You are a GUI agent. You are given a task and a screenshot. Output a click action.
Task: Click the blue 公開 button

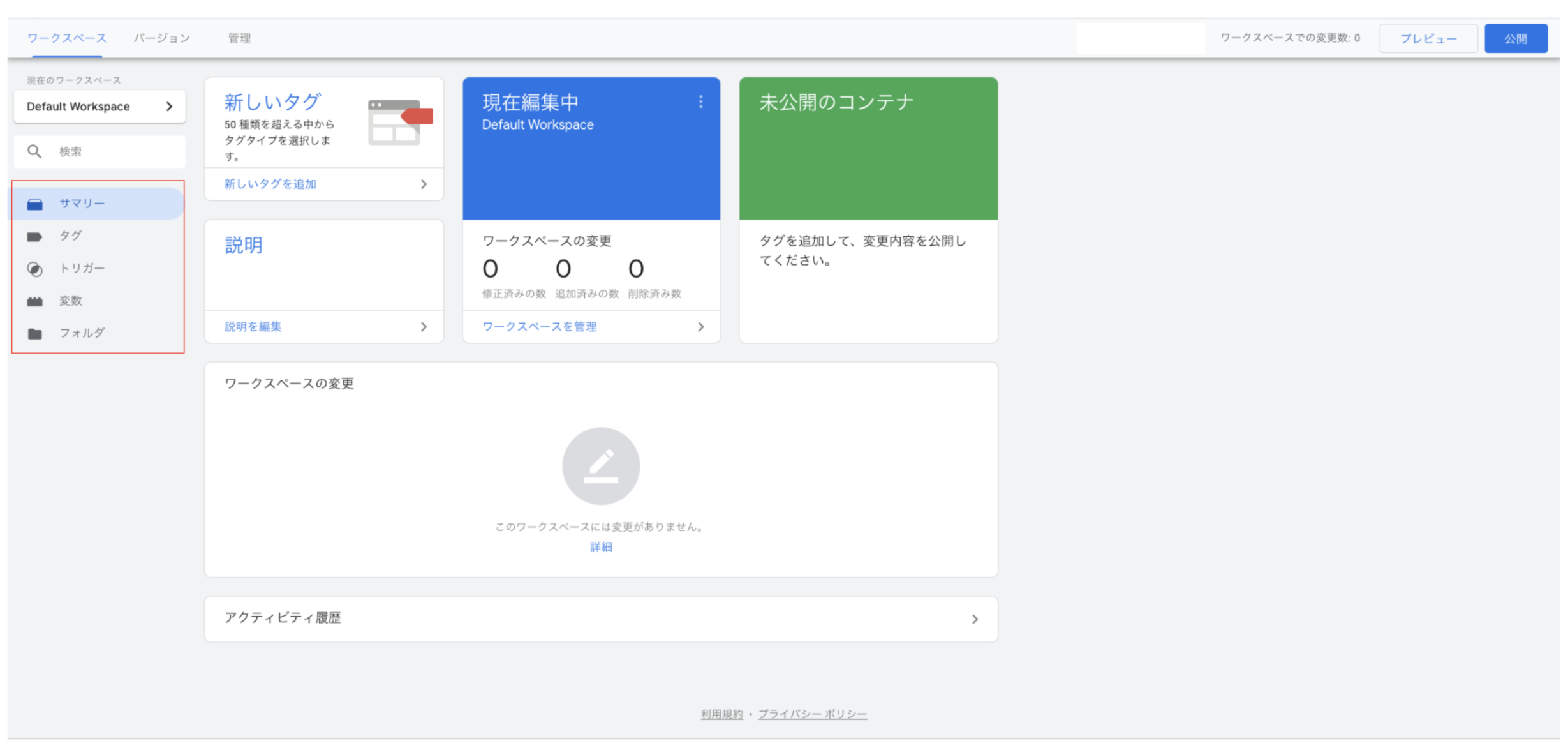pyautogui.click(x=1515, y=39)
